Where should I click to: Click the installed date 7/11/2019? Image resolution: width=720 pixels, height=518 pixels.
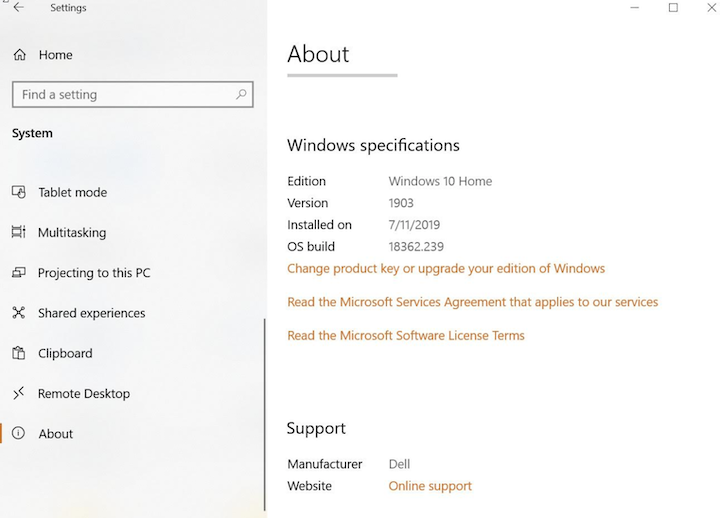coord(414,225)
